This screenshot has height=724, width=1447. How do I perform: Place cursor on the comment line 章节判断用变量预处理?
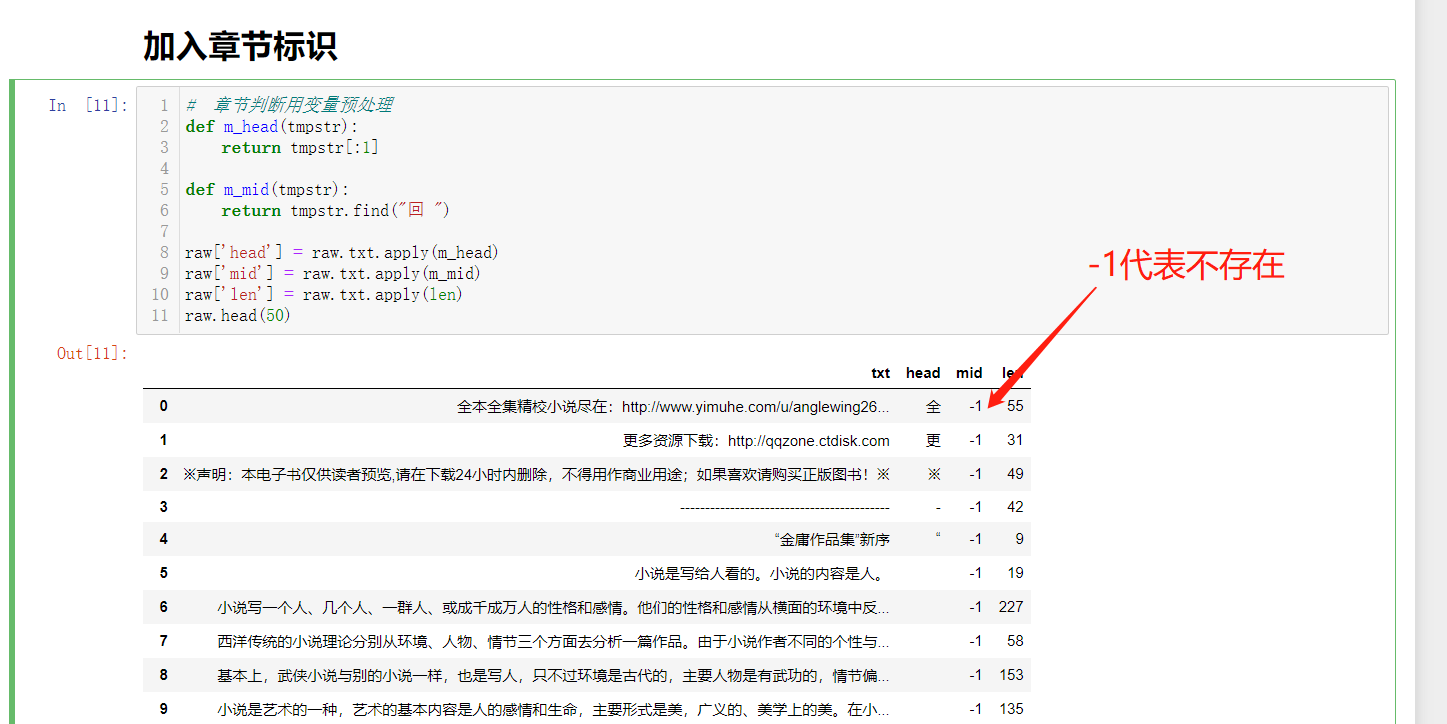coord(289,105)
